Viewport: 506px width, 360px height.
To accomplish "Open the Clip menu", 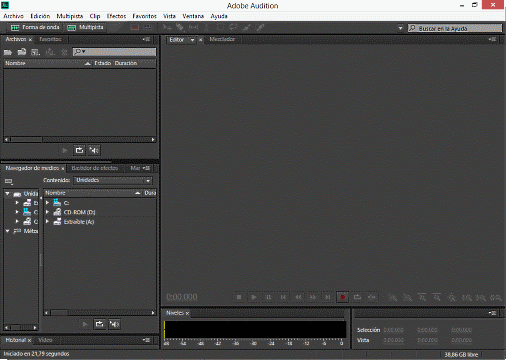I will click(95, 16).
